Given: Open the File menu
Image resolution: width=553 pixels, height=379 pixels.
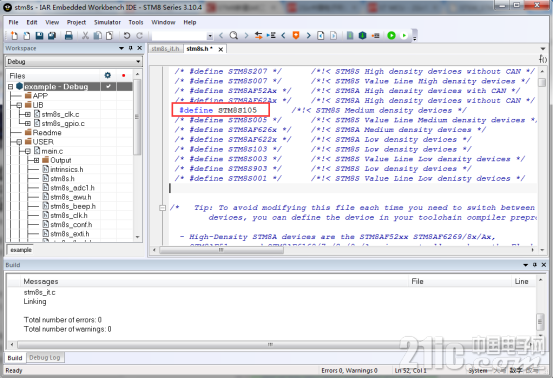Looking at the screenshot, I should [x=13, y=22].
